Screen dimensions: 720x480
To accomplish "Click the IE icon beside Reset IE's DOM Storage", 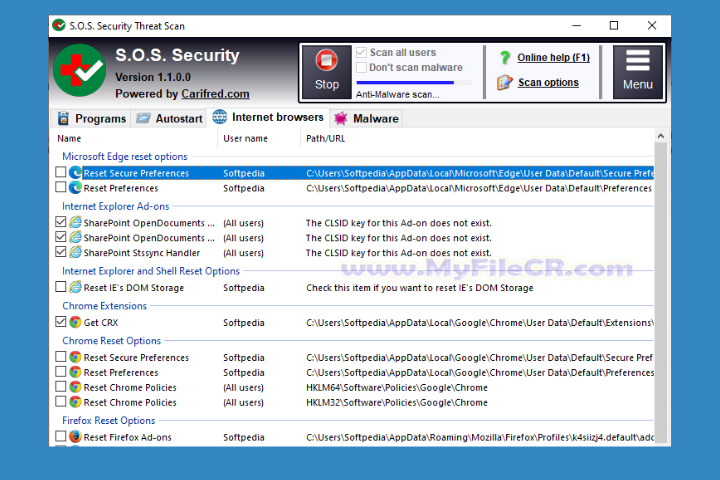I will (x=75, y=287).
